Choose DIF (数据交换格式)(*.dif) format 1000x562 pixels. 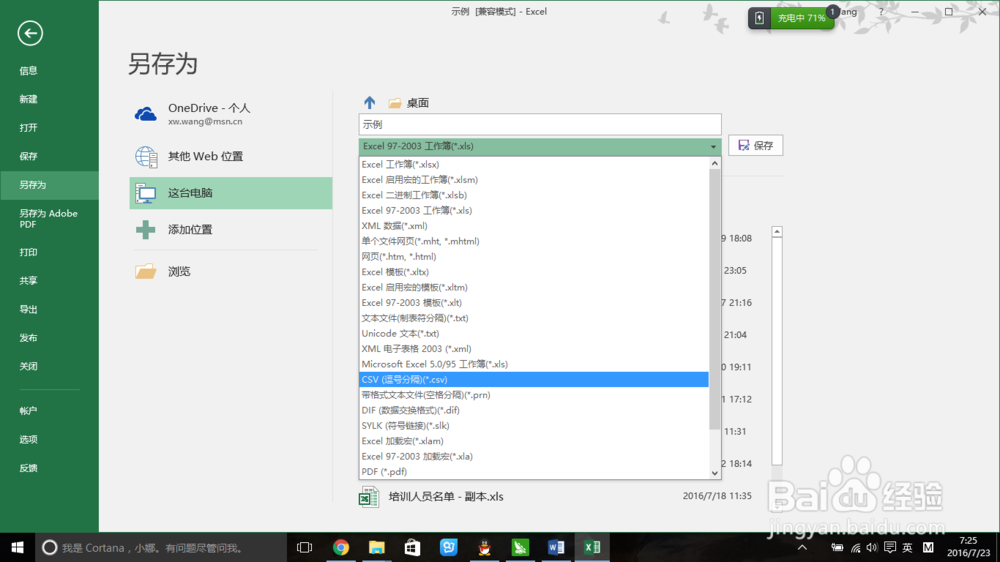[533, 410]
